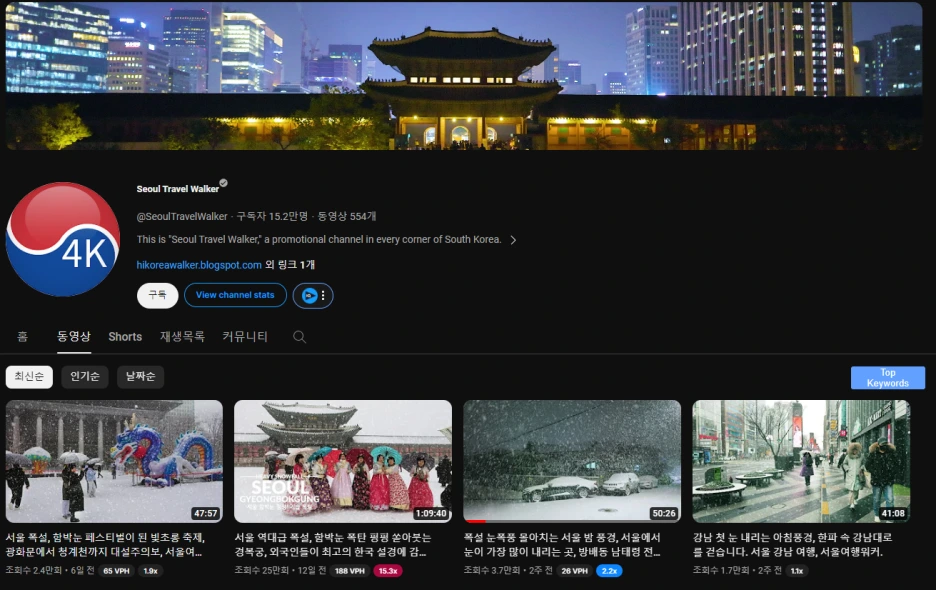This screenshot has height=590, width=936.
Task: Click the 구독 subscribe button
Action: [x=158, y=295]
